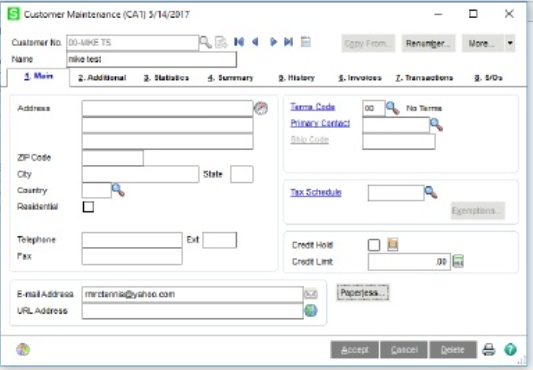Click the Cancel button
533x370 pixels.
coord(404,350)
